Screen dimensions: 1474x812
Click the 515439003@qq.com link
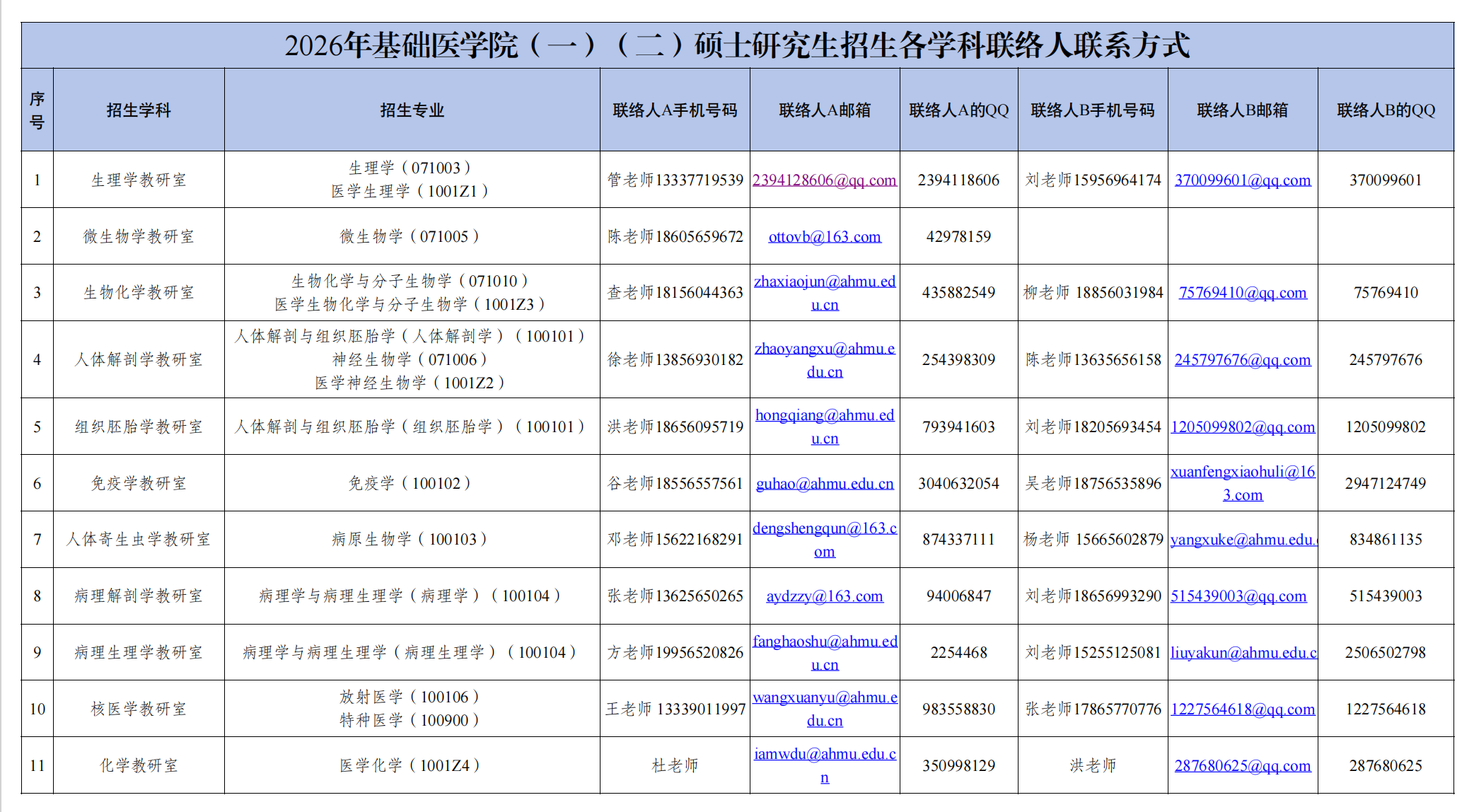[x=1238, y=596]
